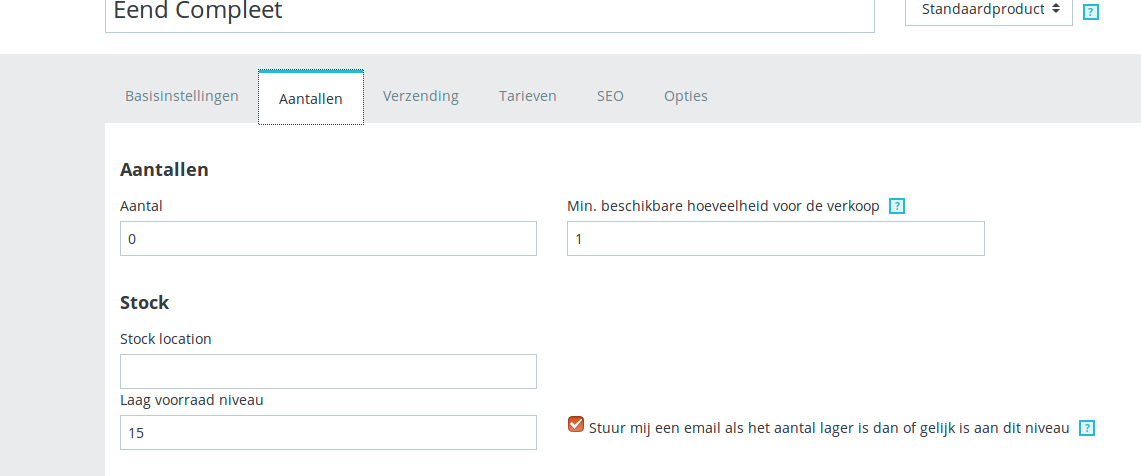Click the Laag voorraad niveau input field
The width and height of the screenshot is (1141, 476).
328,433
